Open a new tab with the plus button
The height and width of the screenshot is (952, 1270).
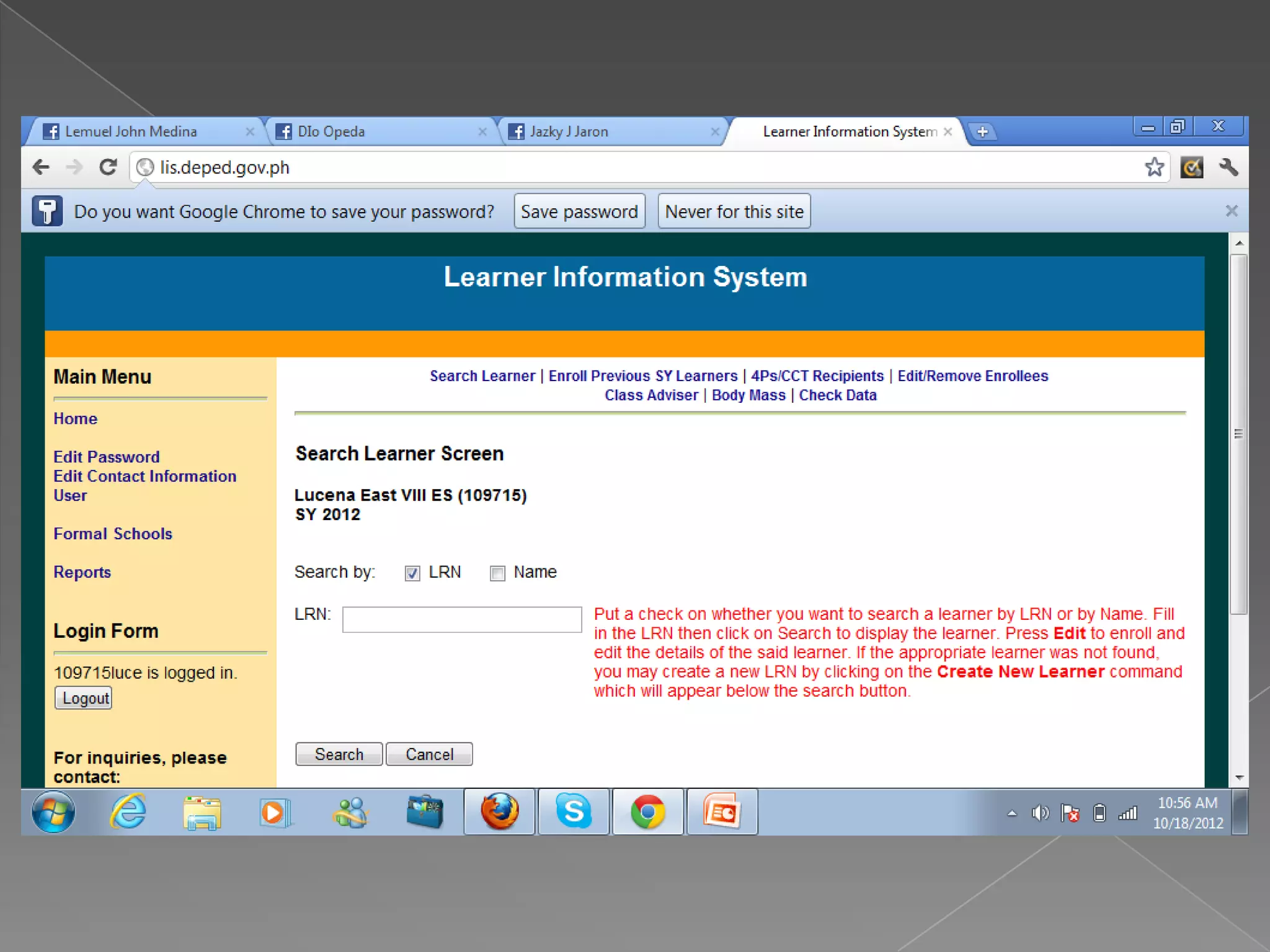(x=982, y=132)
